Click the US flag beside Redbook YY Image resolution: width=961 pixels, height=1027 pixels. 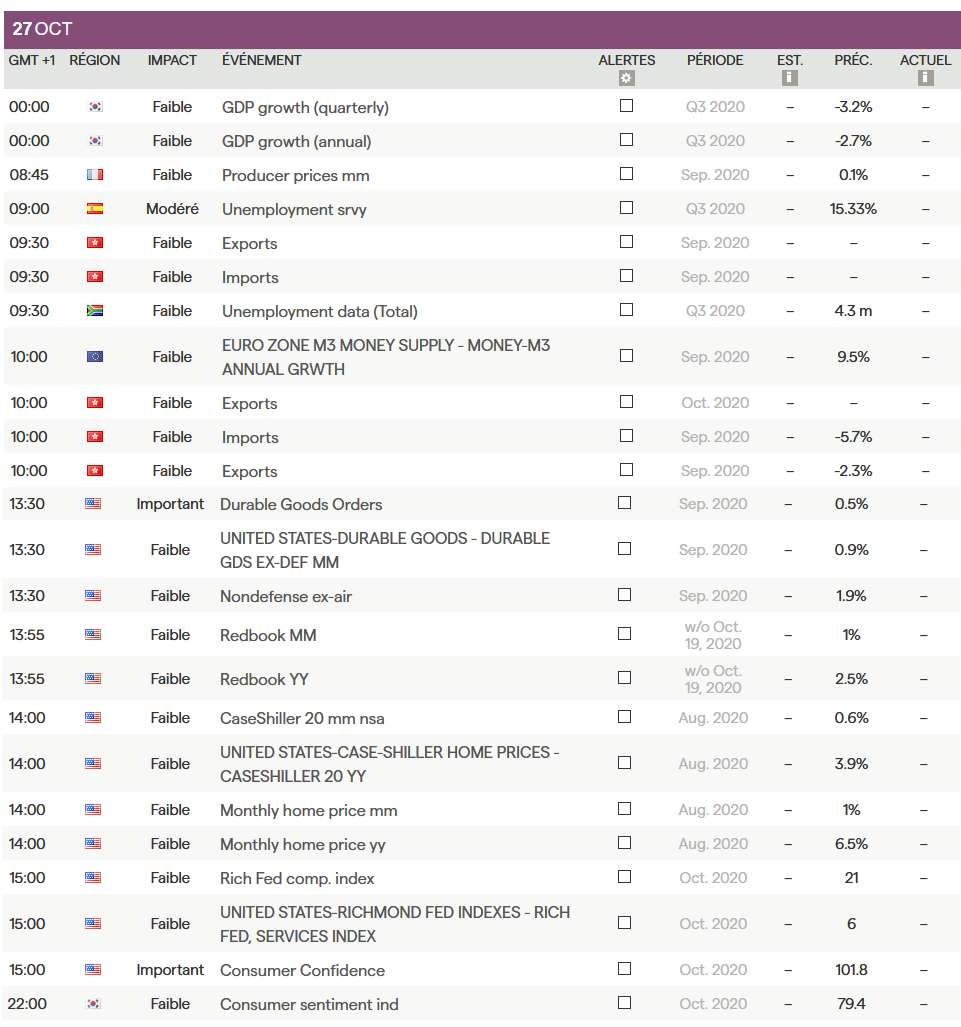pyautogui.click(x=93, y=679)
